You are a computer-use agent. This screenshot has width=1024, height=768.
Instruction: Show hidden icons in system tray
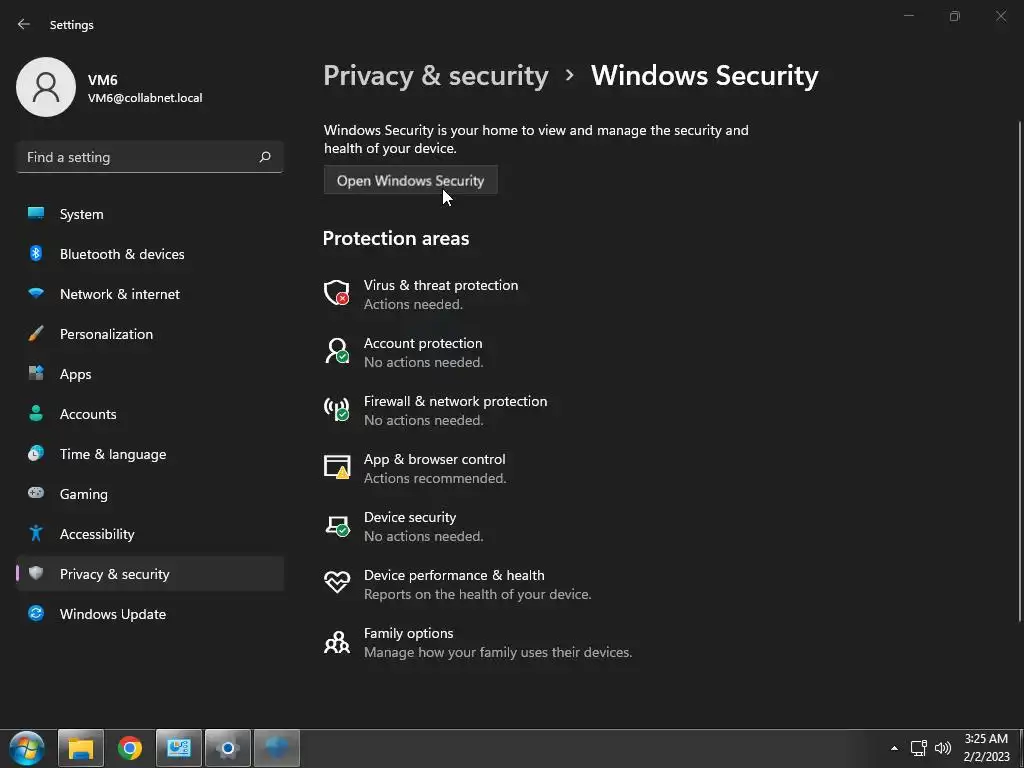[x=894, y=748]
